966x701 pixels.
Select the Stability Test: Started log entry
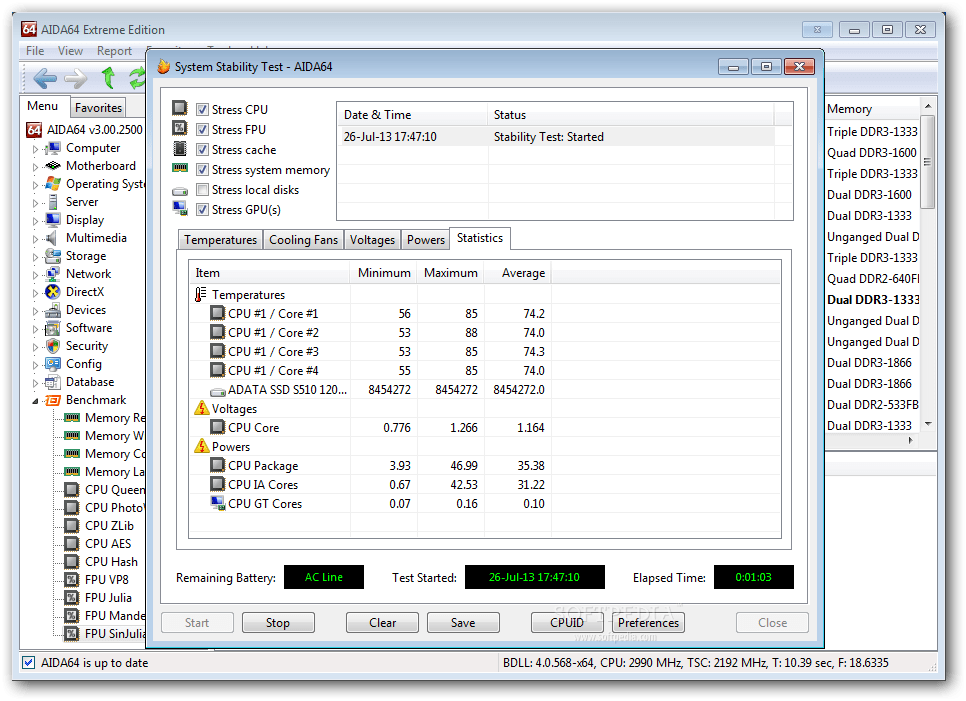pos(556,137)
